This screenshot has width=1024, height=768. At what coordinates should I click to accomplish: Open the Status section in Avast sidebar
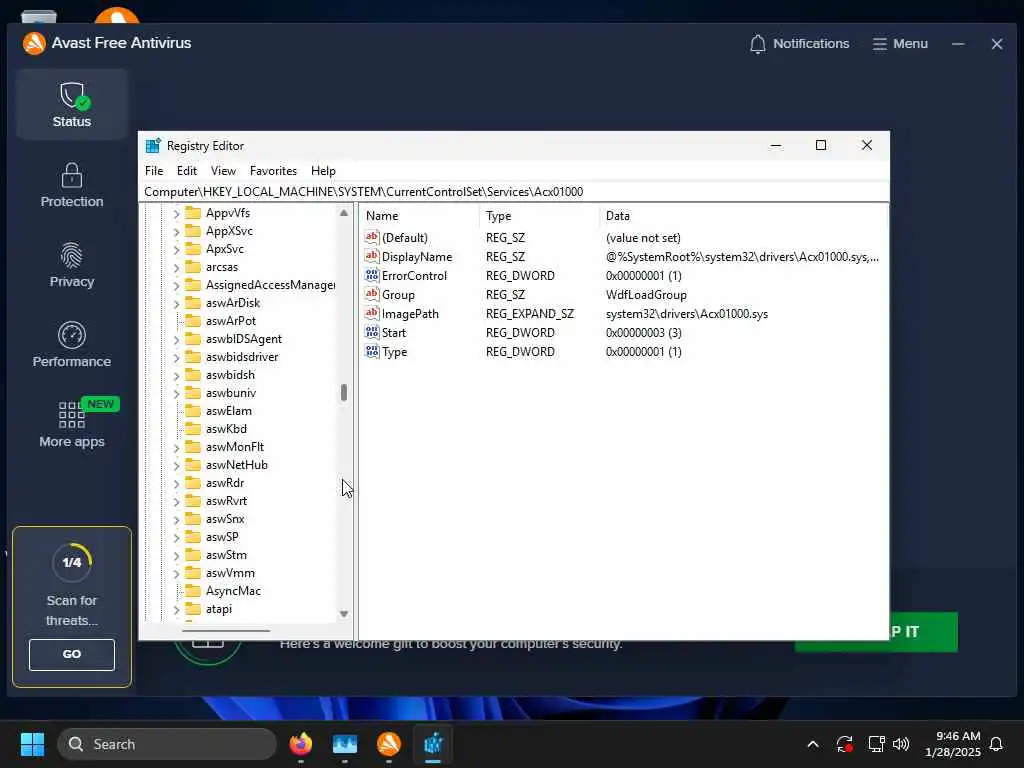click(72, 104)
